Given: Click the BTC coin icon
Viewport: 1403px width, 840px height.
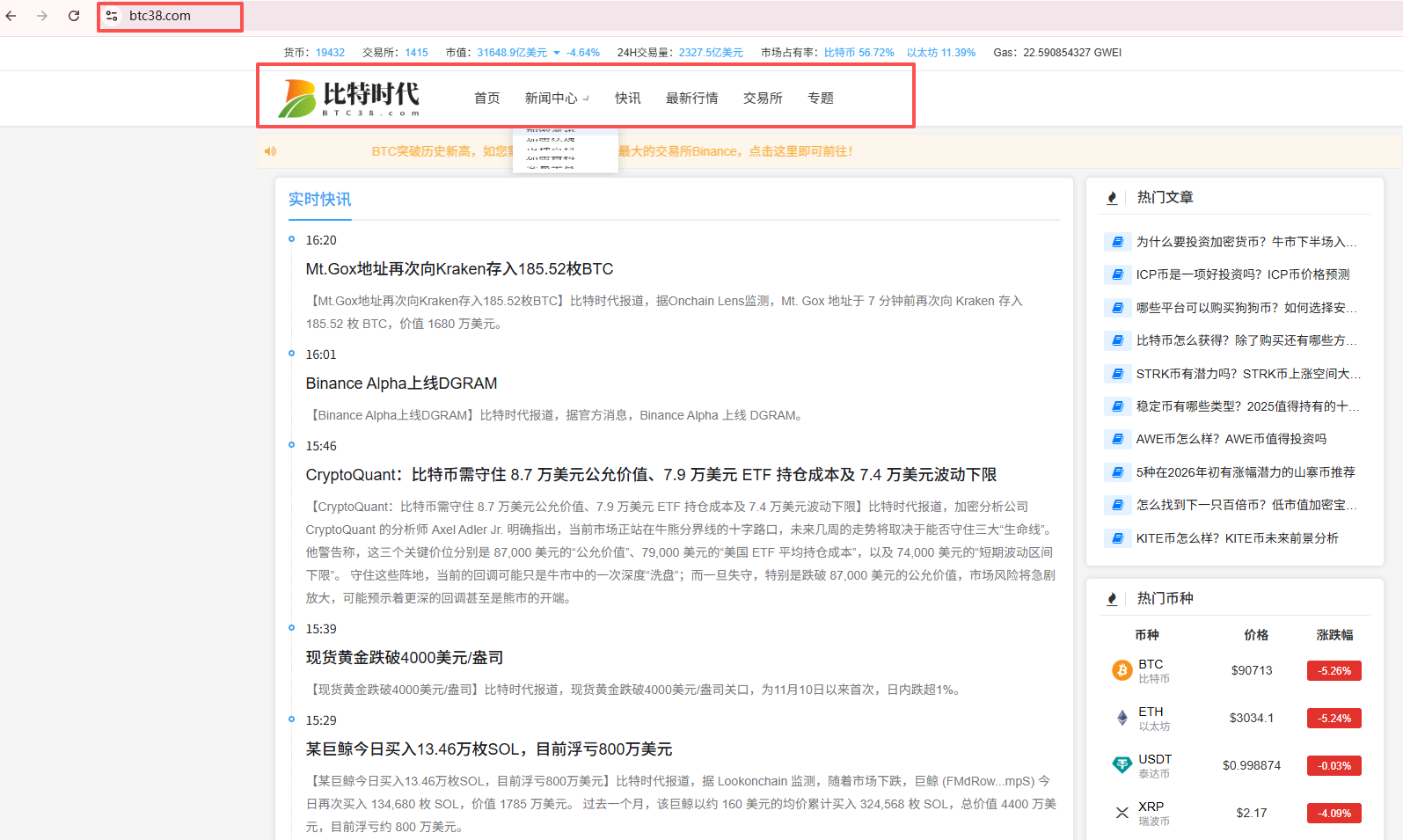Looking at the screenshot, I should pos(1122,670).
